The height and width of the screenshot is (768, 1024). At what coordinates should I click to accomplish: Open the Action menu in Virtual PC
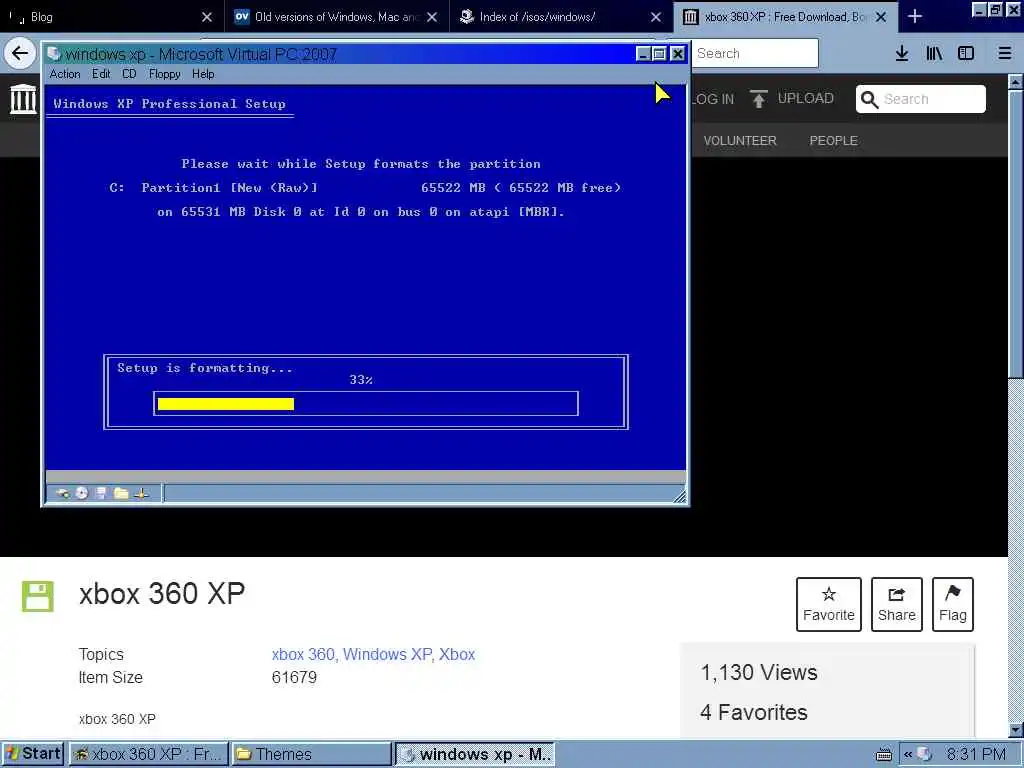point(65,74)
